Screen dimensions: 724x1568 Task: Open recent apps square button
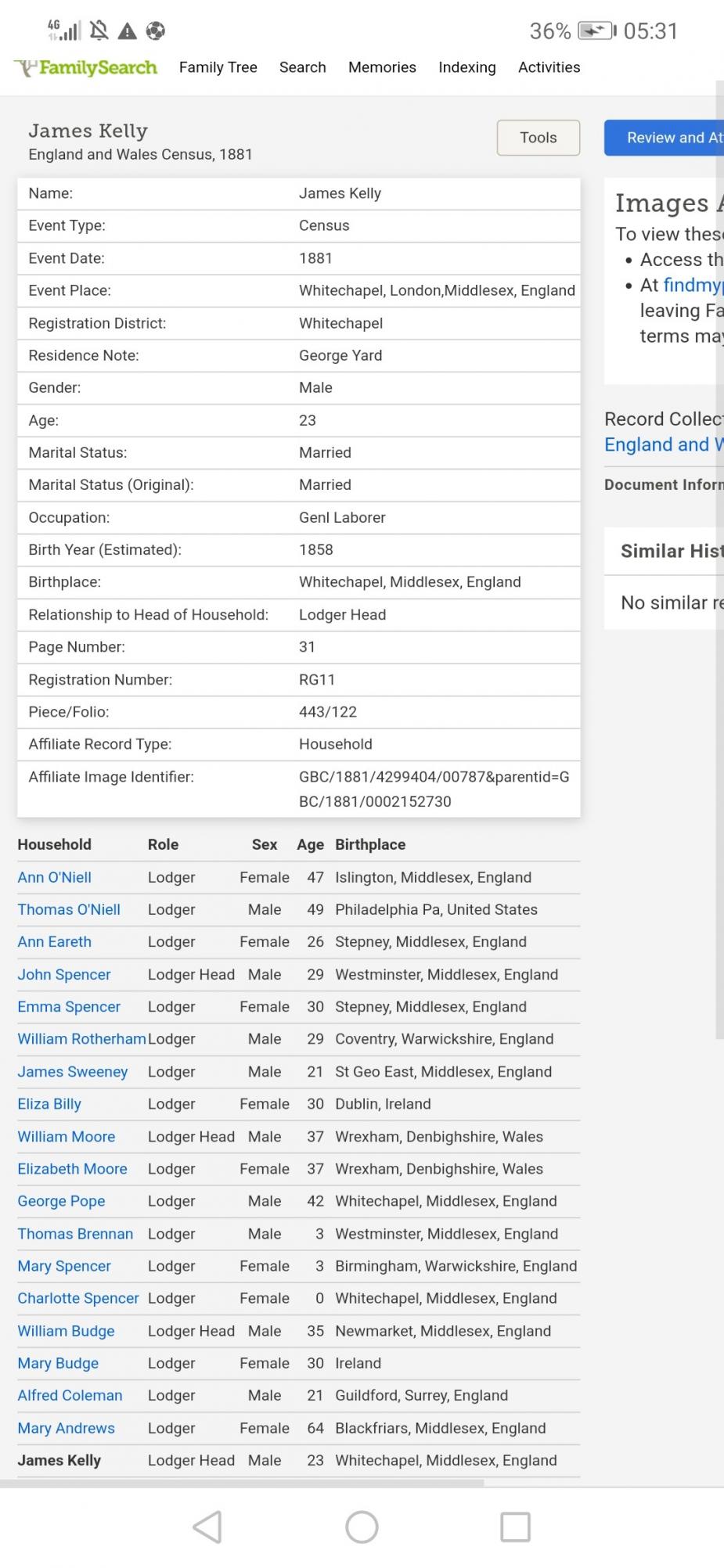(x=515, y=1527)
